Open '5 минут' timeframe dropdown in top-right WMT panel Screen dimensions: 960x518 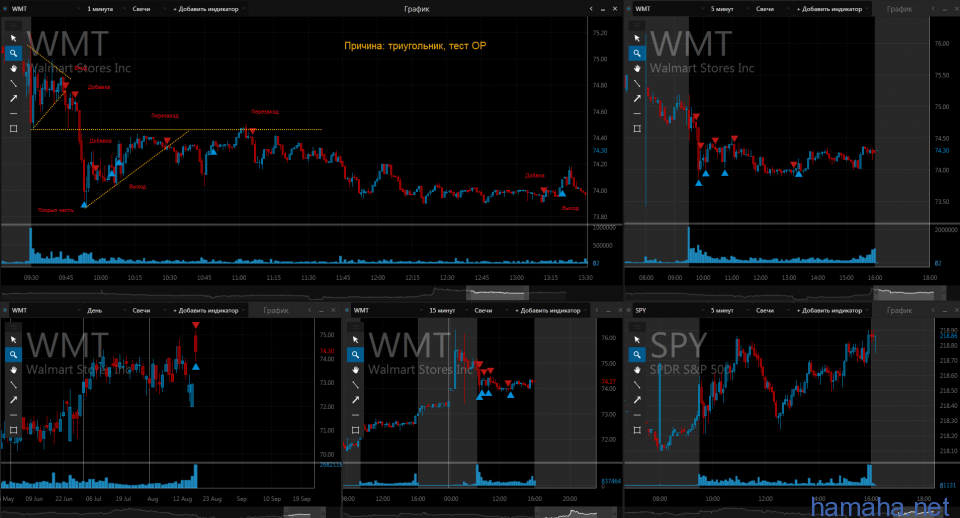point(726,9)
